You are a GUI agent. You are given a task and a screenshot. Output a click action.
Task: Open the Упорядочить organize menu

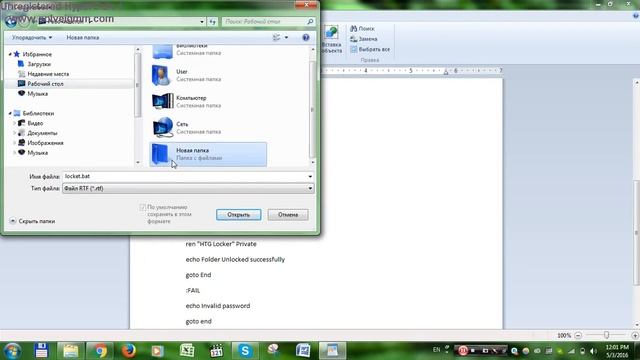[32, 38]
